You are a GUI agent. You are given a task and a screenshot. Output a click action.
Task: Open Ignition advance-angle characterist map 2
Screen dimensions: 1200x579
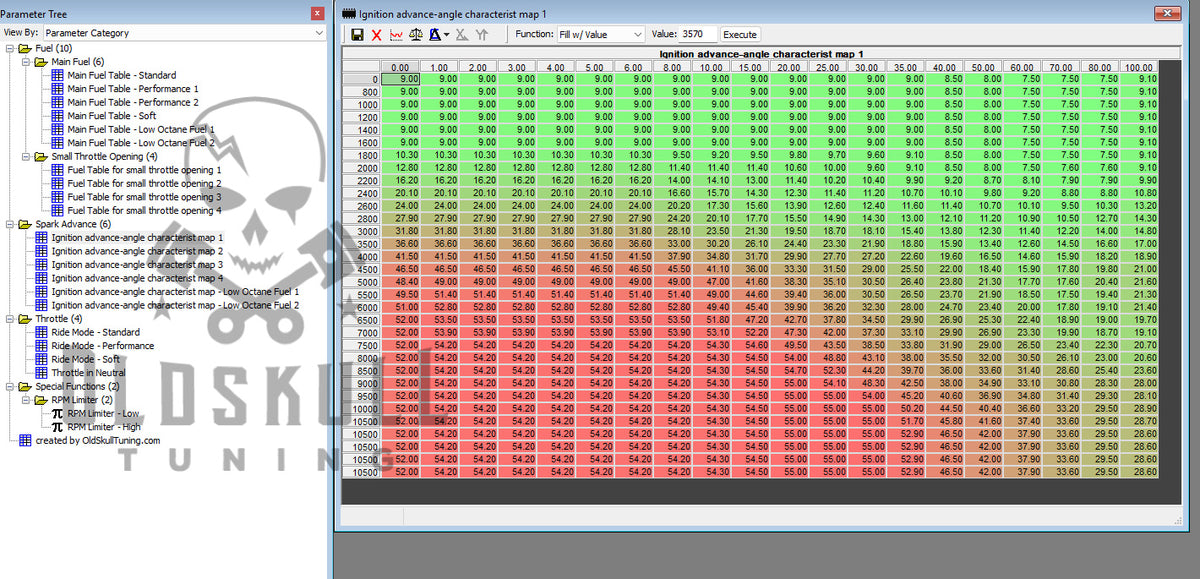tap(138, 251)
